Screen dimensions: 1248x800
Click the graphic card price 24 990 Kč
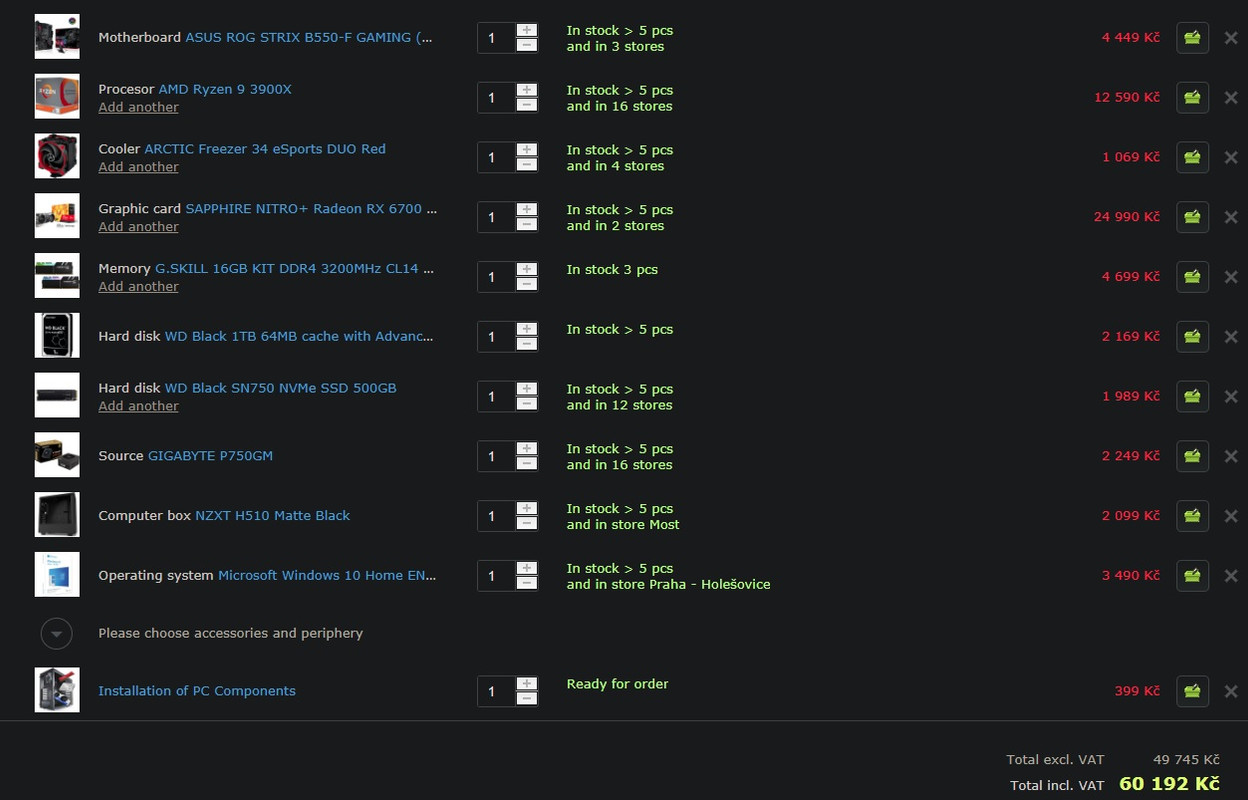coord(1127,217)
